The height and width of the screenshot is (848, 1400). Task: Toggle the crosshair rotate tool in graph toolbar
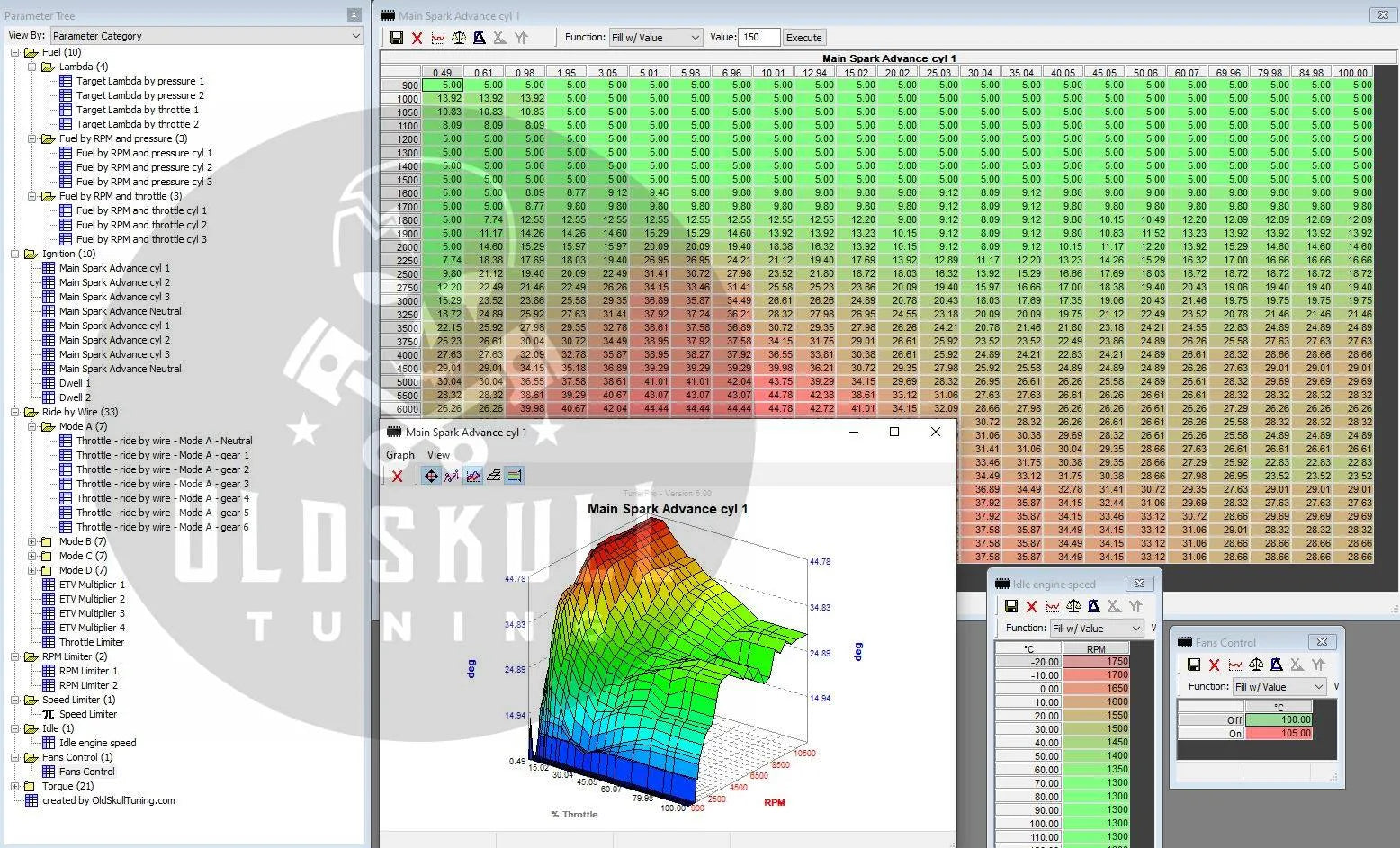point(431,477)
